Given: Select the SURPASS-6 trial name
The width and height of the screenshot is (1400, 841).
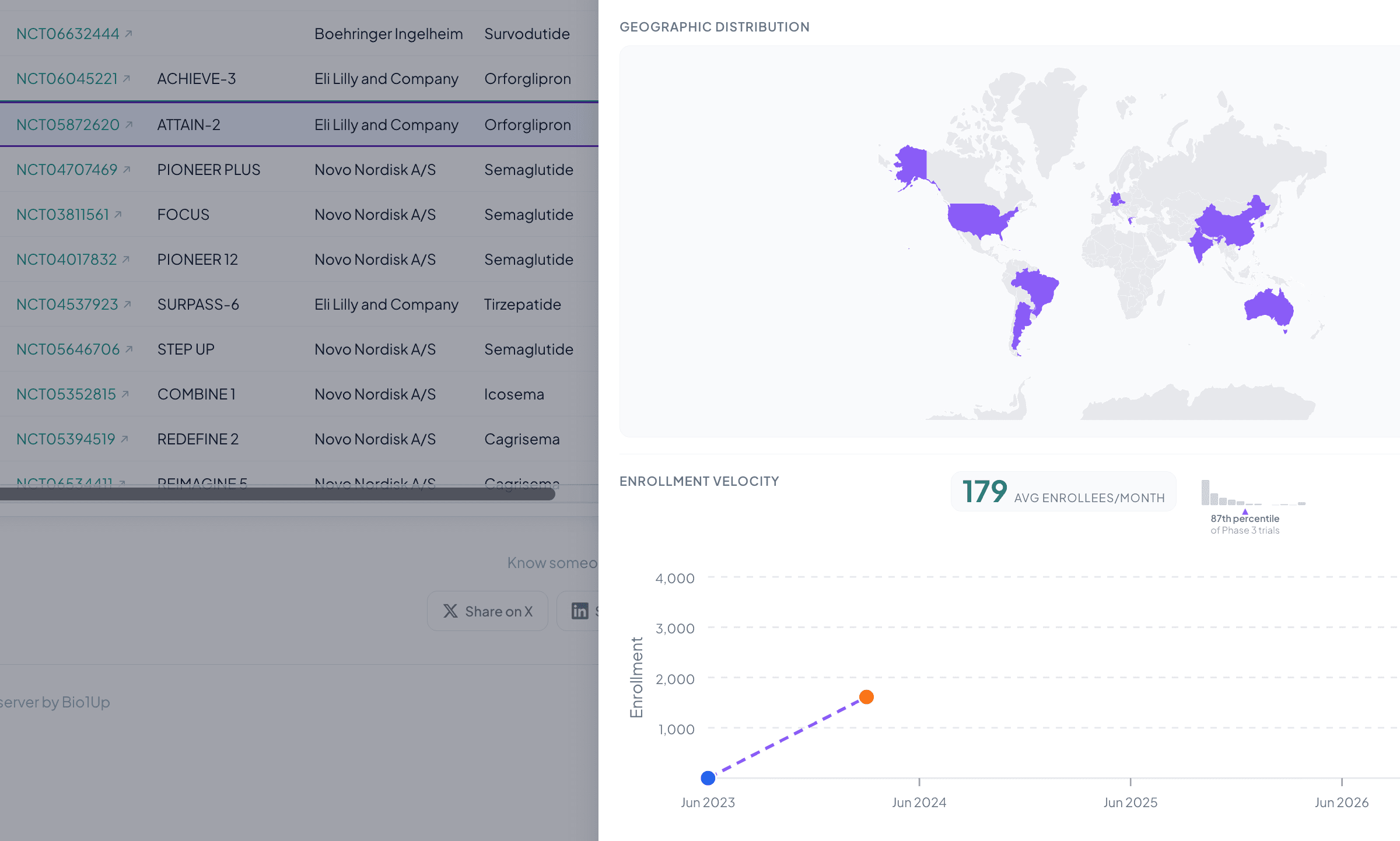Looking at the screenshot, I should [x=198, y=304].
